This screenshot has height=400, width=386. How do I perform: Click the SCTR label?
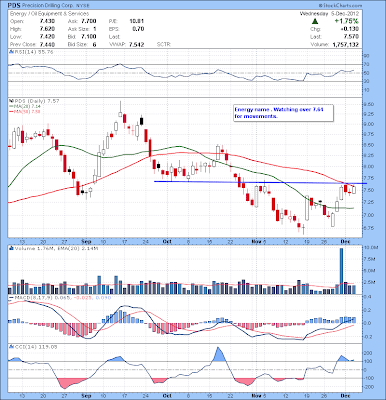pos(164,44)
